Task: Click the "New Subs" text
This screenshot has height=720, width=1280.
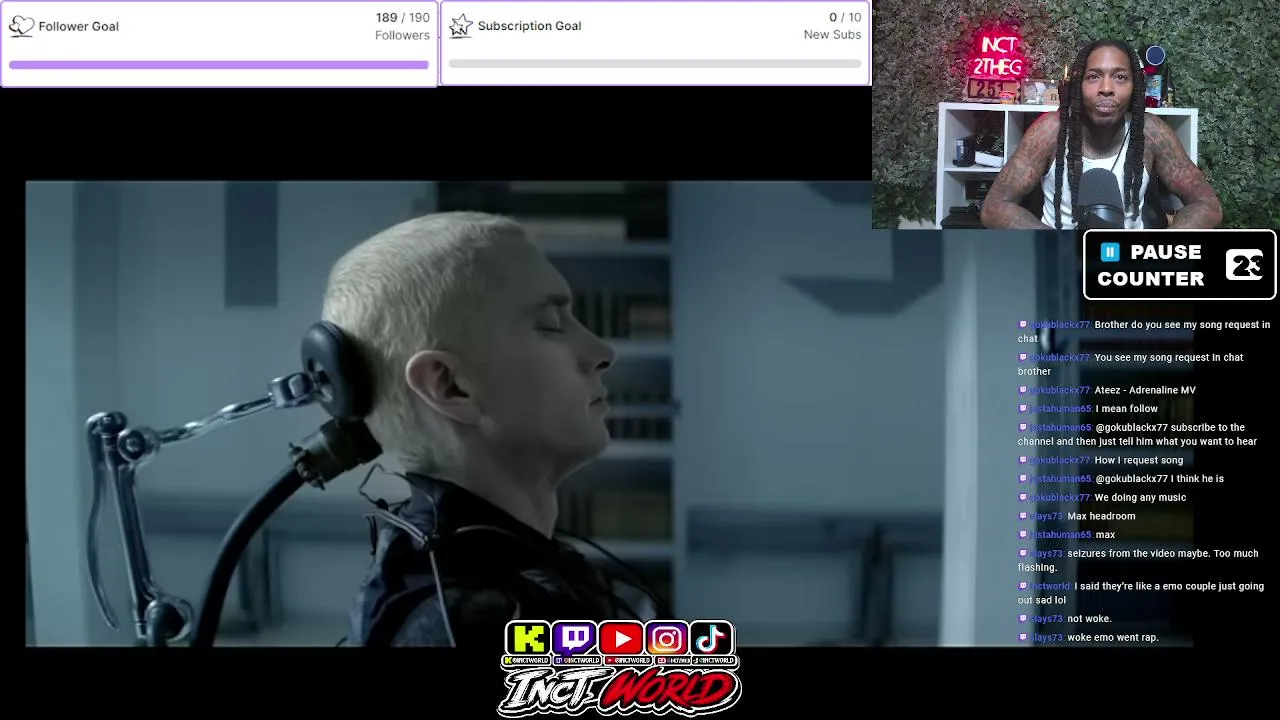Action: (832, 35)
